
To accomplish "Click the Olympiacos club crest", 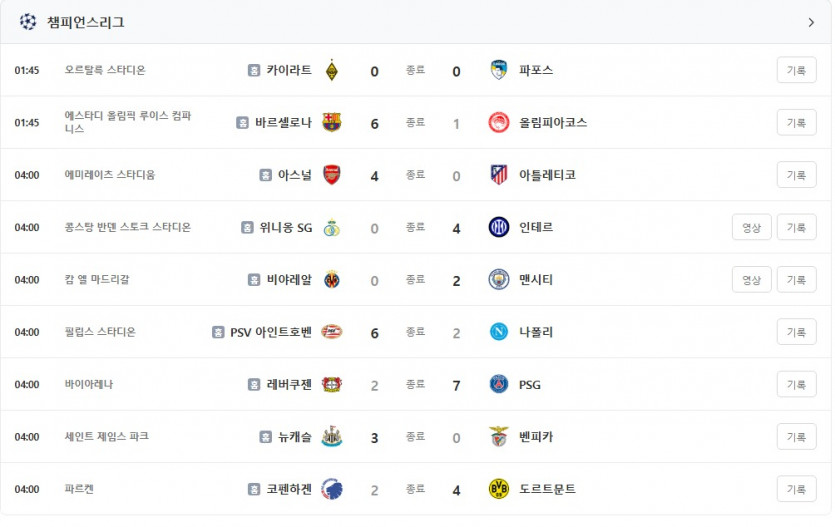I will (498, 123).
